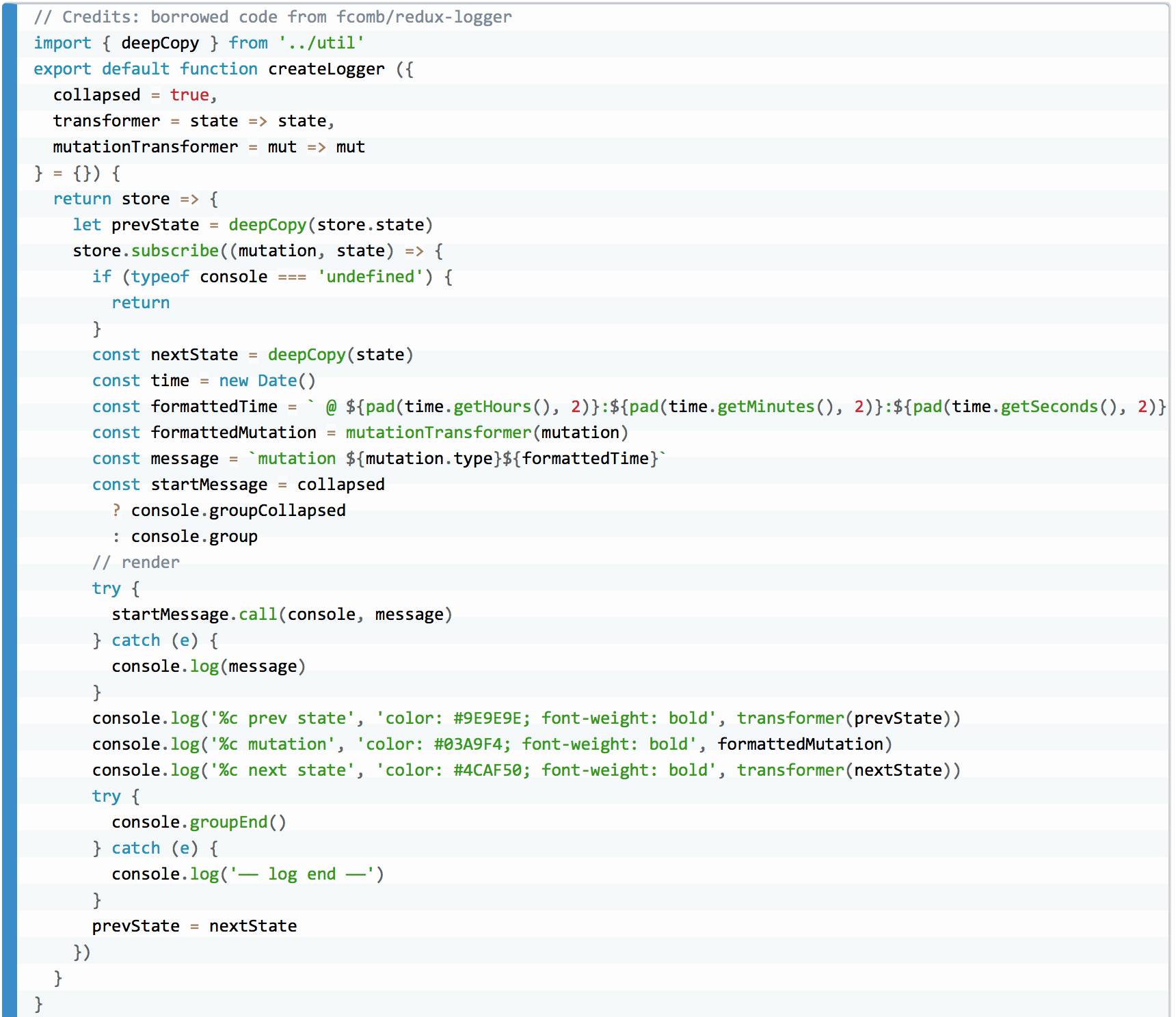Image resolution: width=1176 pixels, height=1017 pixels.
Task: Click 'time.getSeconds()' call in template string
Action: click(x=1034, y=407)
